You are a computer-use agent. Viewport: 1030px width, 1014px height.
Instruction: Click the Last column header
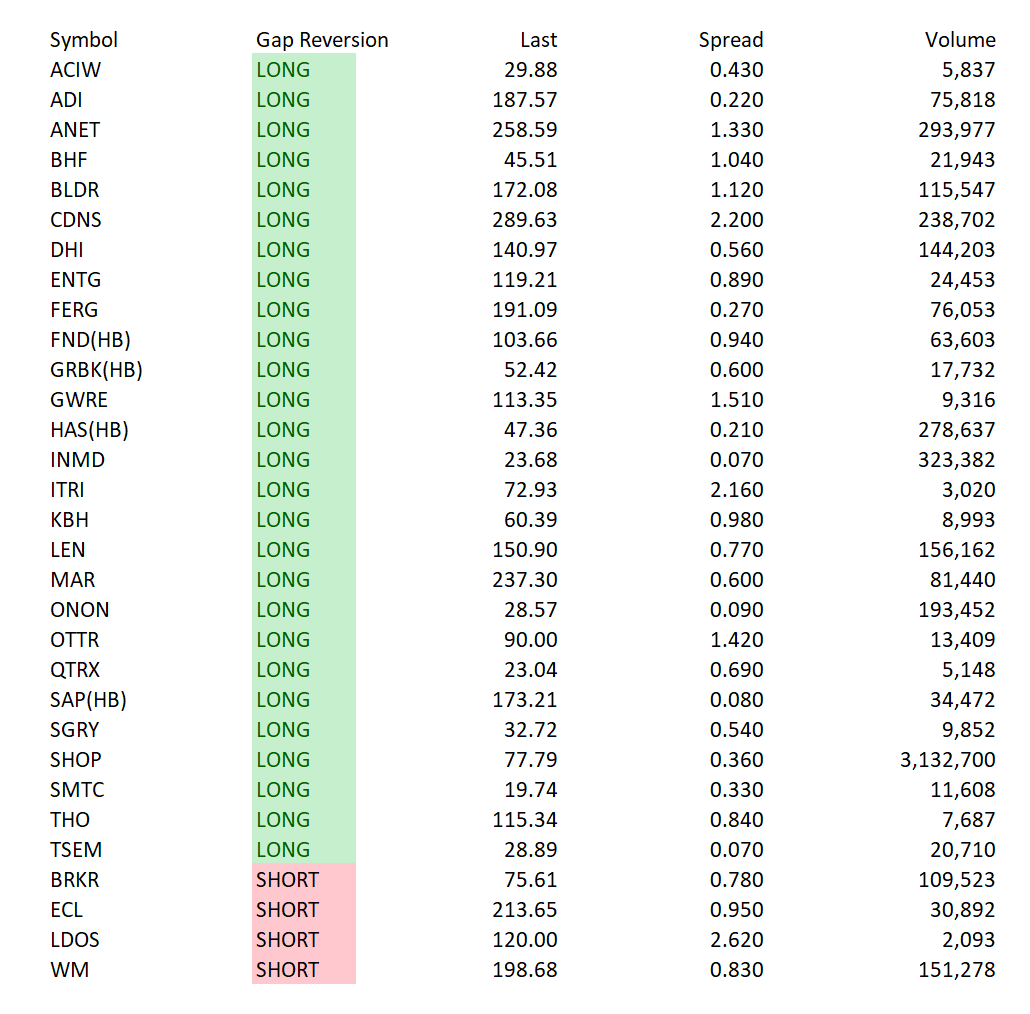(538, 40)
